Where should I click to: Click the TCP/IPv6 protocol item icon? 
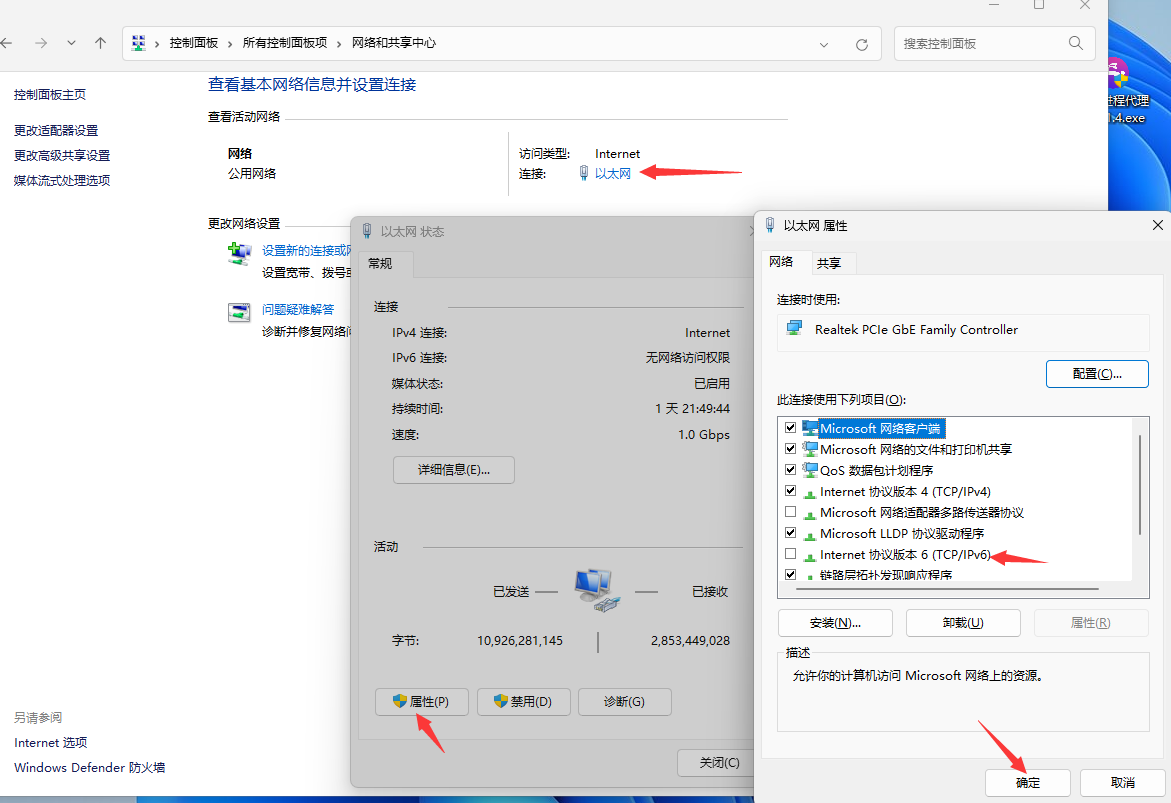coord(810,556)
